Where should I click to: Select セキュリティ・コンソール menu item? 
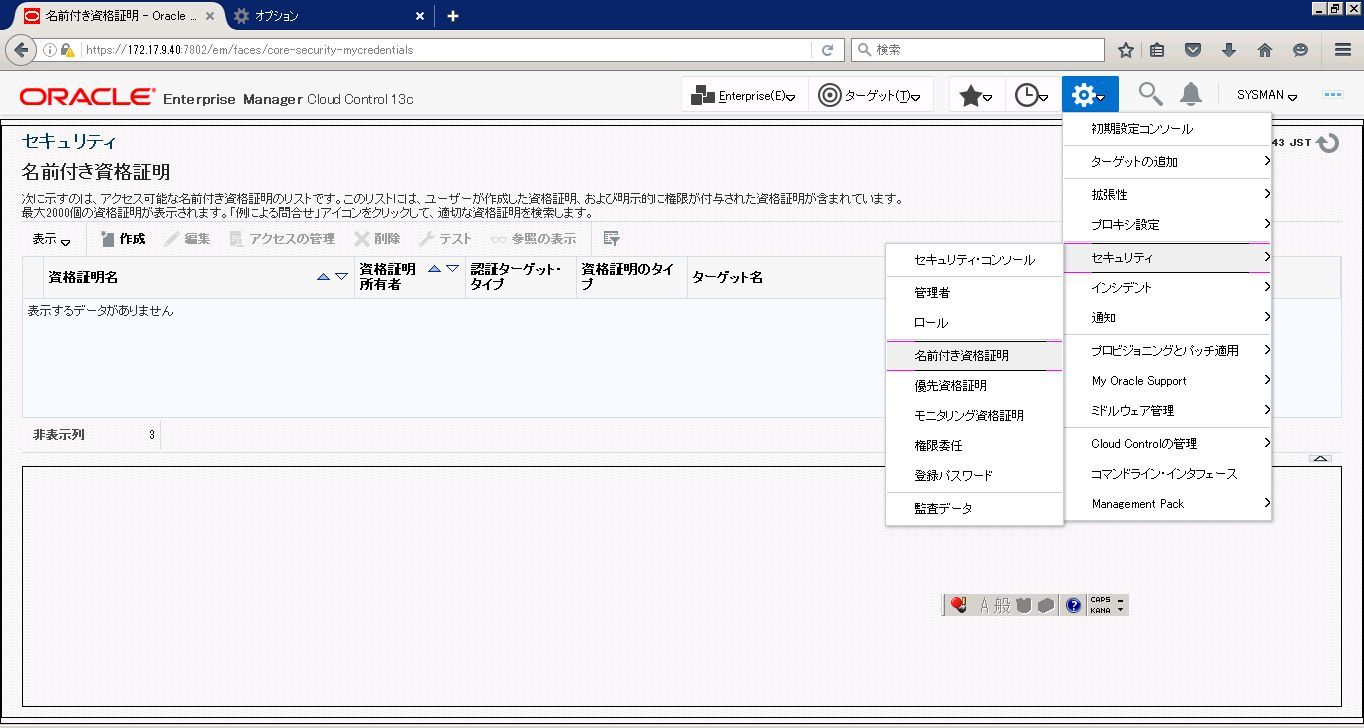click(x=974, y=260)
